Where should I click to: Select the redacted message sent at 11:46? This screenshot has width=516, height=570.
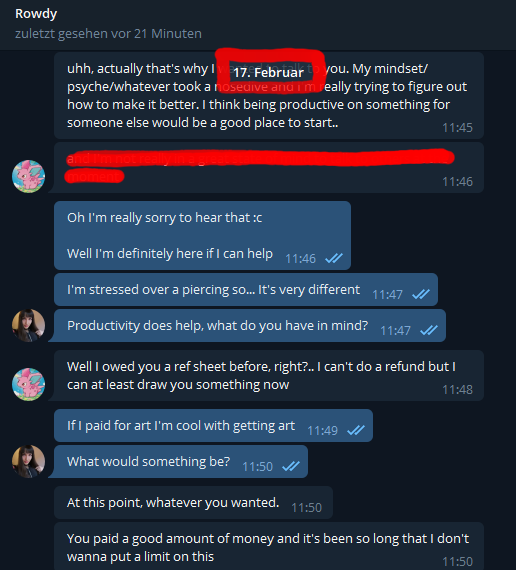pos(269,168)
